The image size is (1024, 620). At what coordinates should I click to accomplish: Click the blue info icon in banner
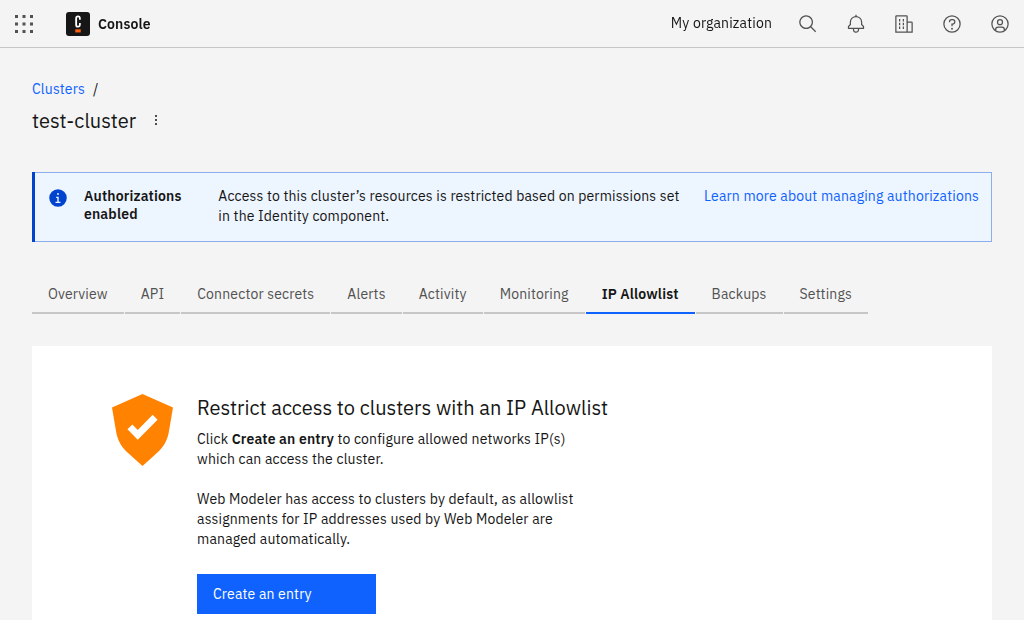point(59,197)
